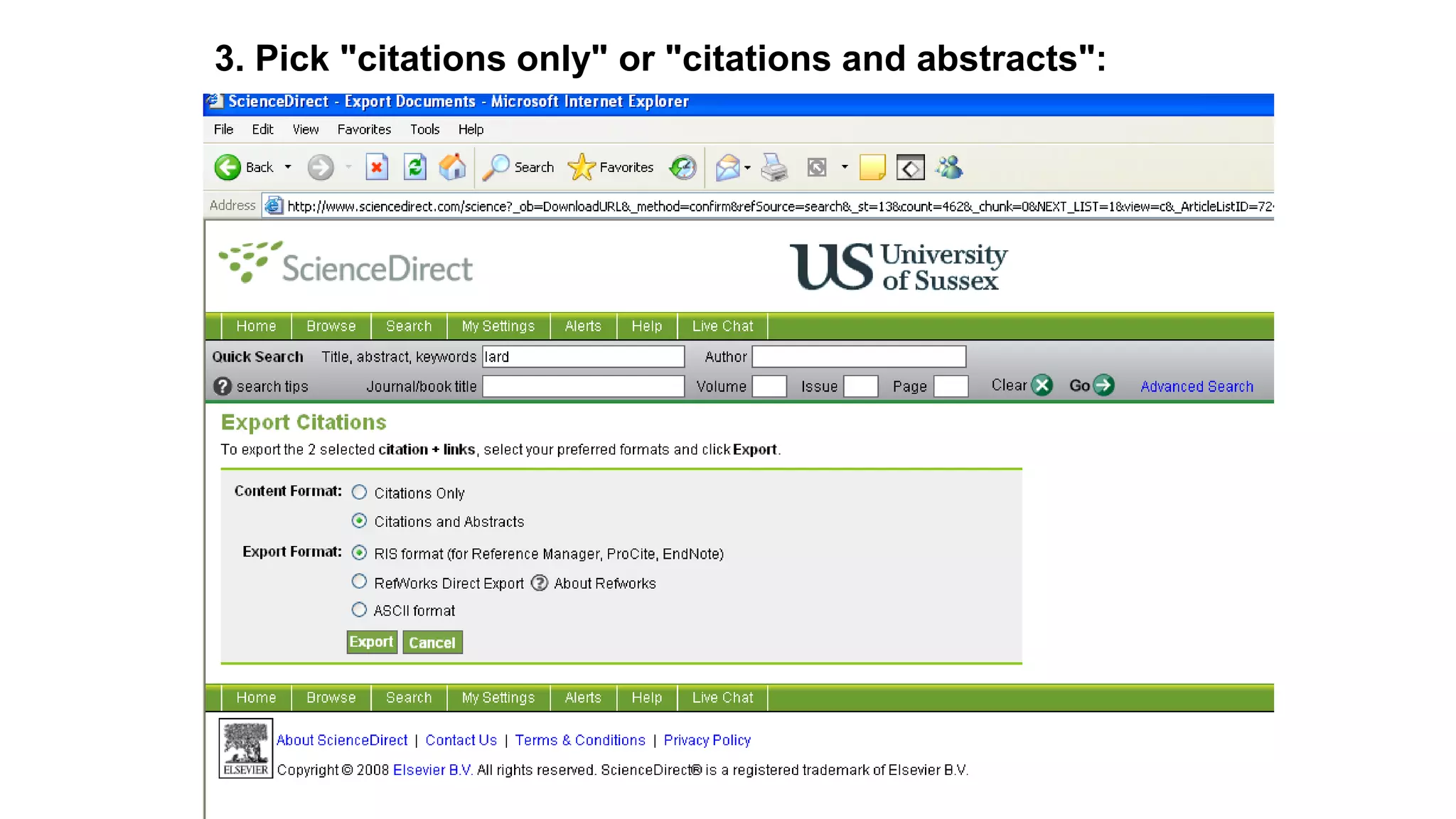The height and width of the screenshot is (819, 1456).
Task: Open the File menu
Action: click(223, 129)
